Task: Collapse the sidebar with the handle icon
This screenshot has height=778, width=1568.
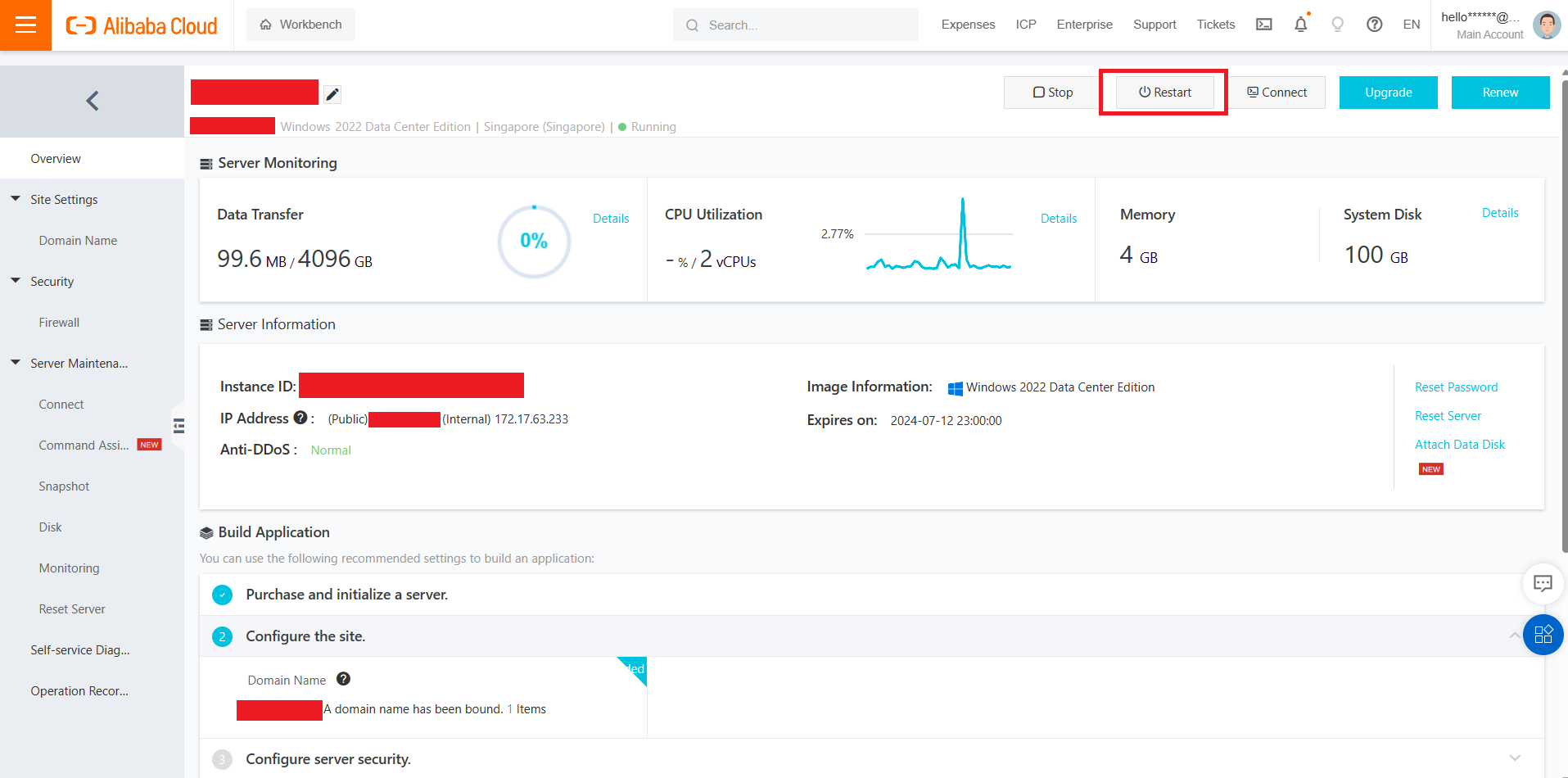Action: point(178,426)
